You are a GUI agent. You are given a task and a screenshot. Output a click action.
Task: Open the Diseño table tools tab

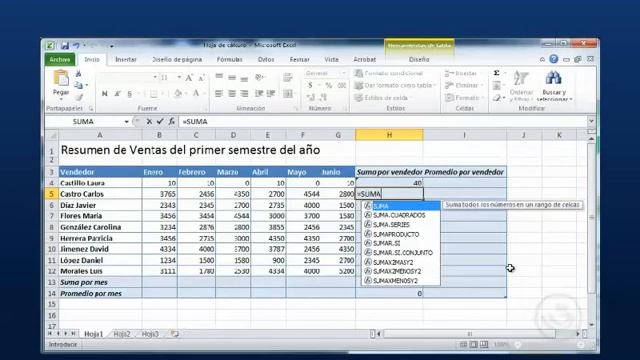[419, 60]
